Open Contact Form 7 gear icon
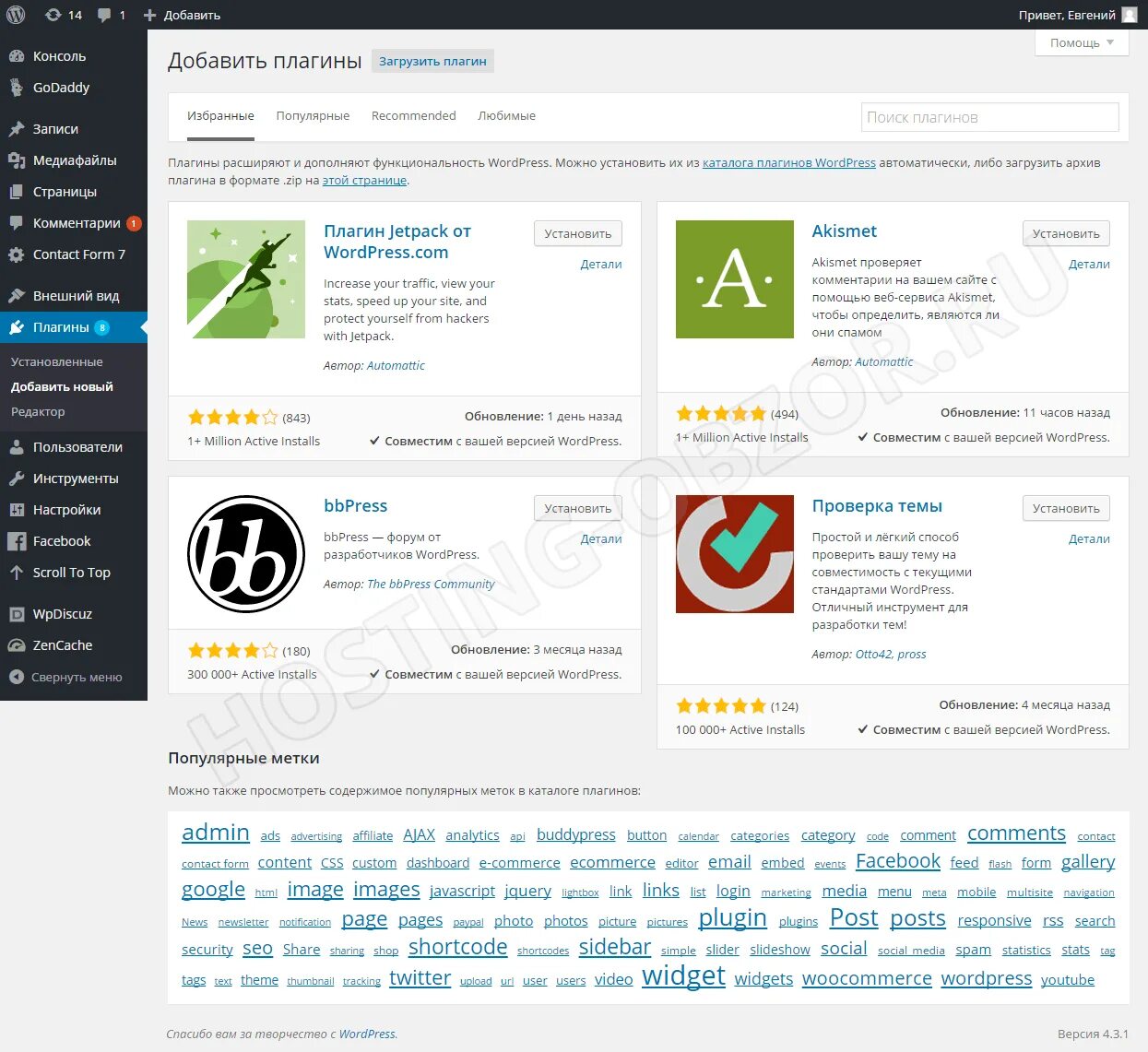The width and height of the screenshot is (1148, 1052). pyautogui.click(x=17, y=254)
